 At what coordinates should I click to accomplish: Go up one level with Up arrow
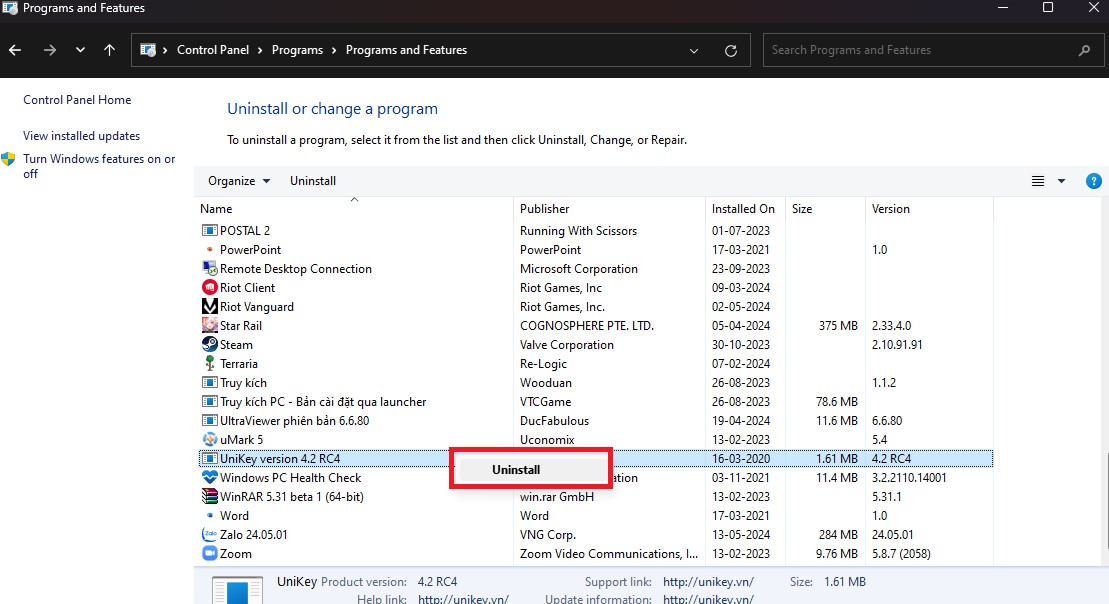[x=109, y=50]
